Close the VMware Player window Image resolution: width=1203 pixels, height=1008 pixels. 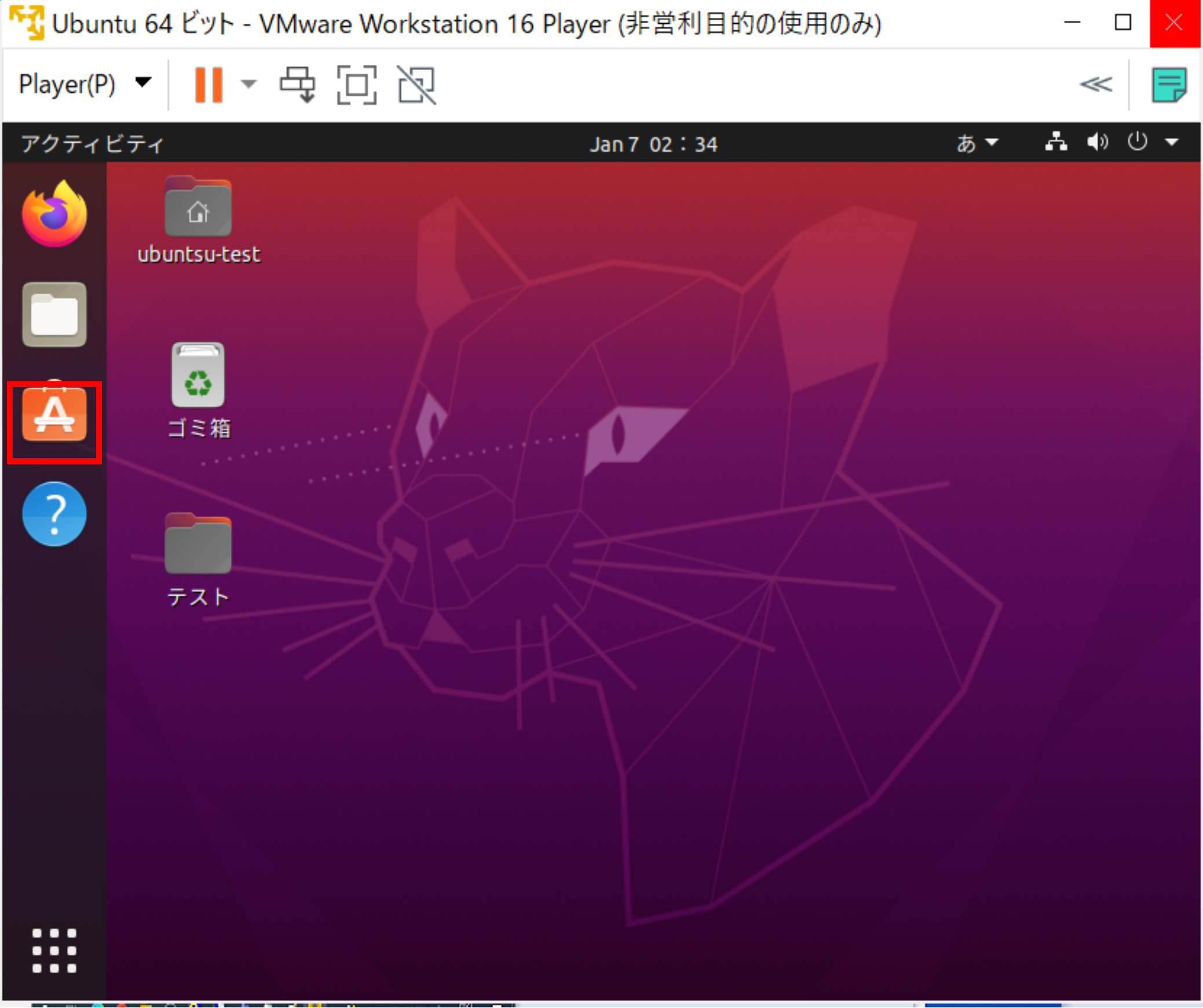1175,23
